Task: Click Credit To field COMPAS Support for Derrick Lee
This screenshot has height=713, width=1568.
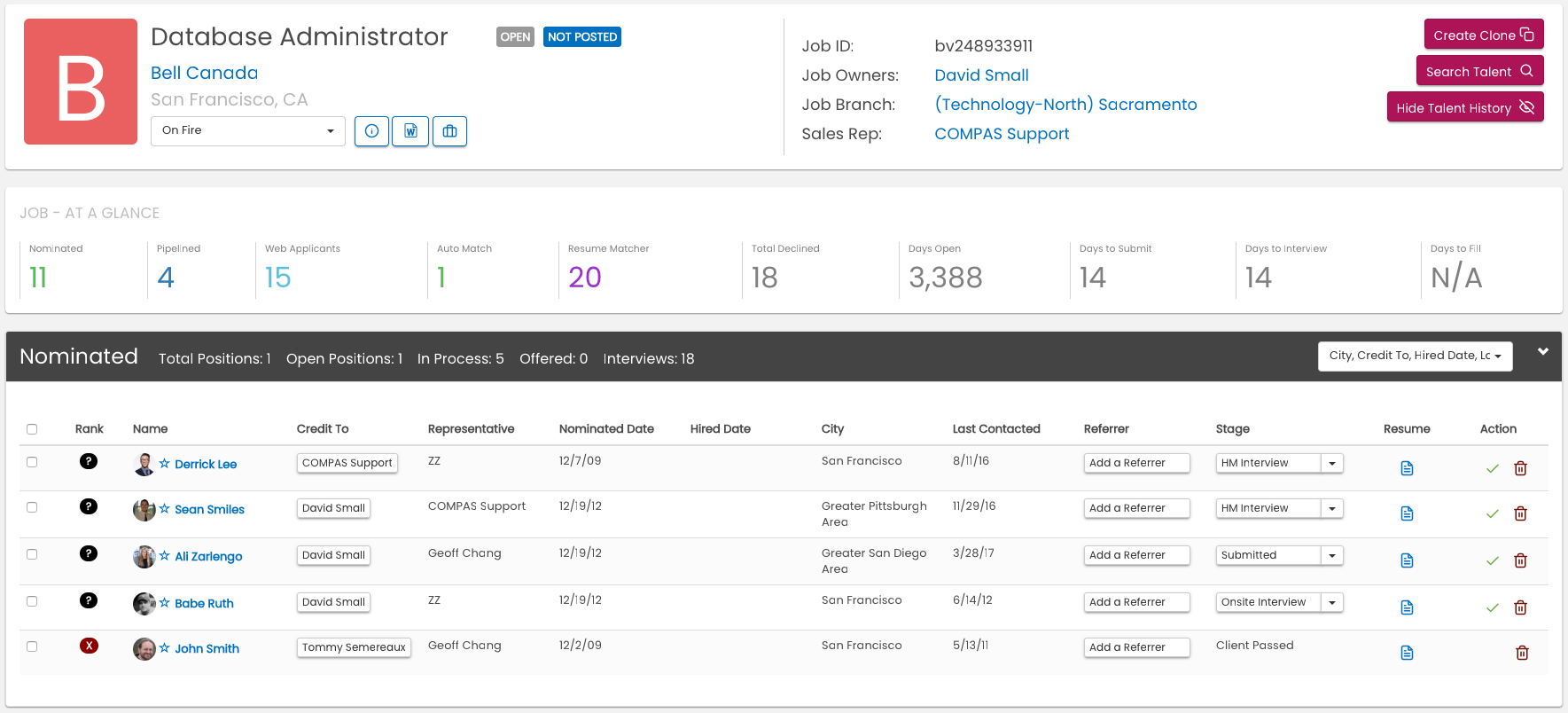Action: pos(347,463)
